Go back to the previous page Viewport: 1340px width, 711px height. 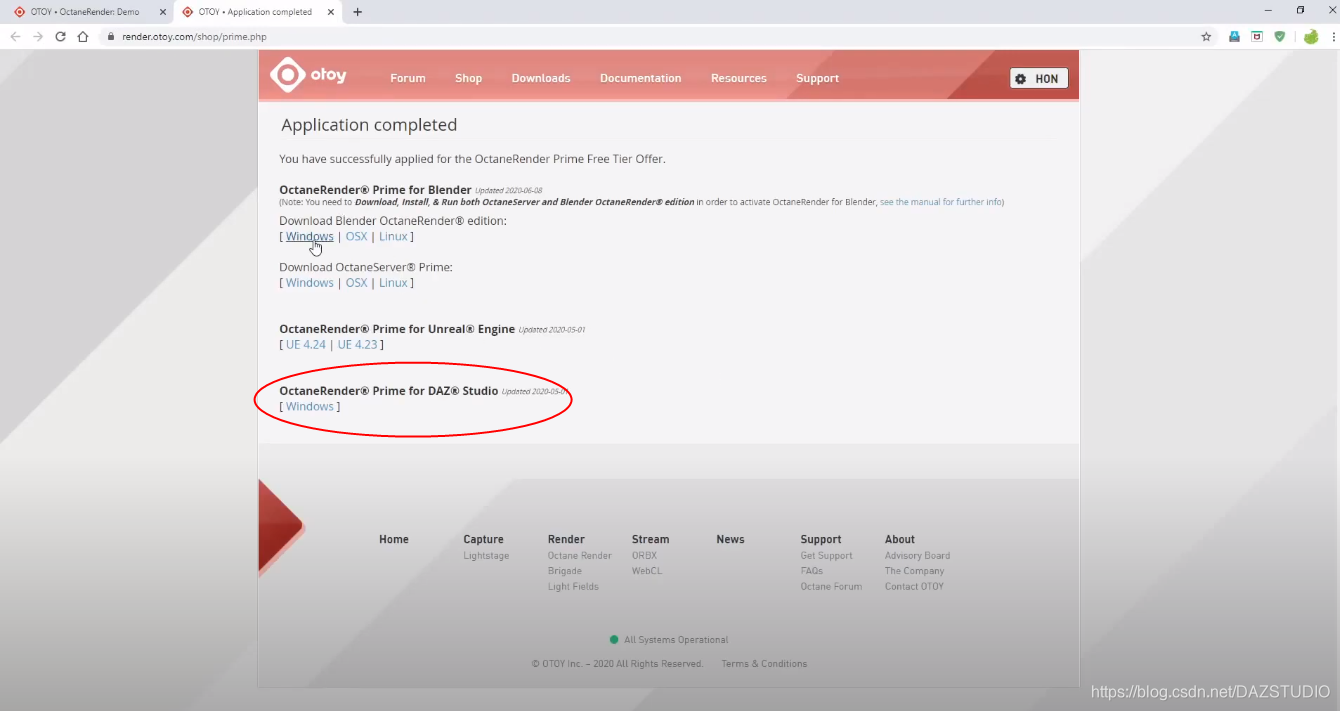tap(15, 36)
